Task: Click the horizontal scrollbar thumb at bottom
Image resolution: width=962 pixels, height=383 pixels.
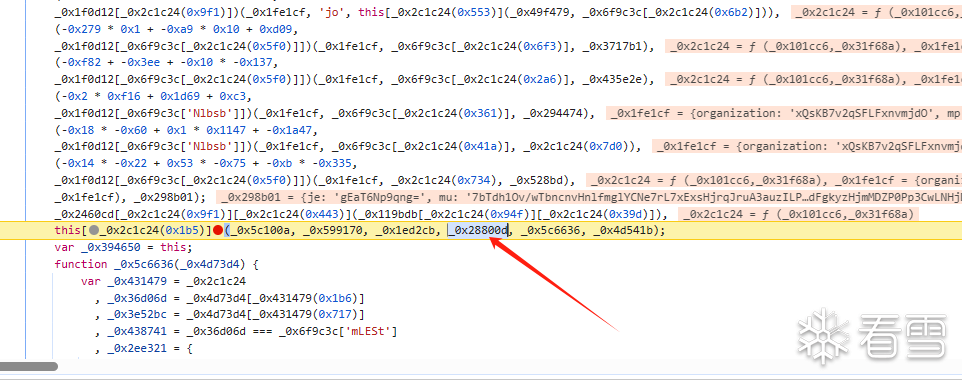Action: tap(29, 366)
